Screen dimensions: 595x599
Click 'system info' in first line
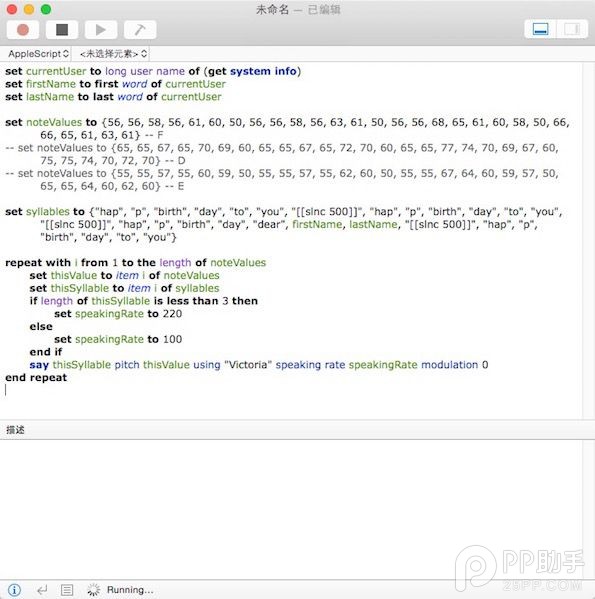pos(263,71)
